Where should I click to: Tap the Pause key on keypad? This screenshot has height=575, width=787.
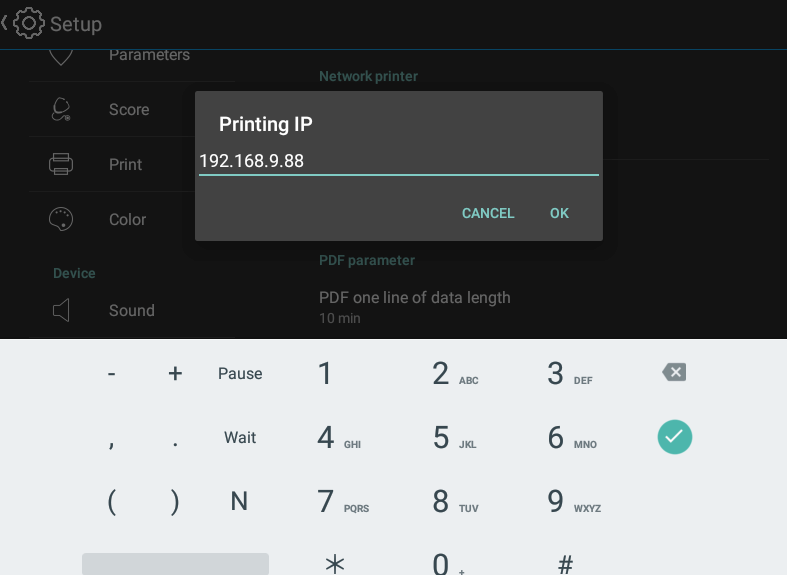click(240, 374)
